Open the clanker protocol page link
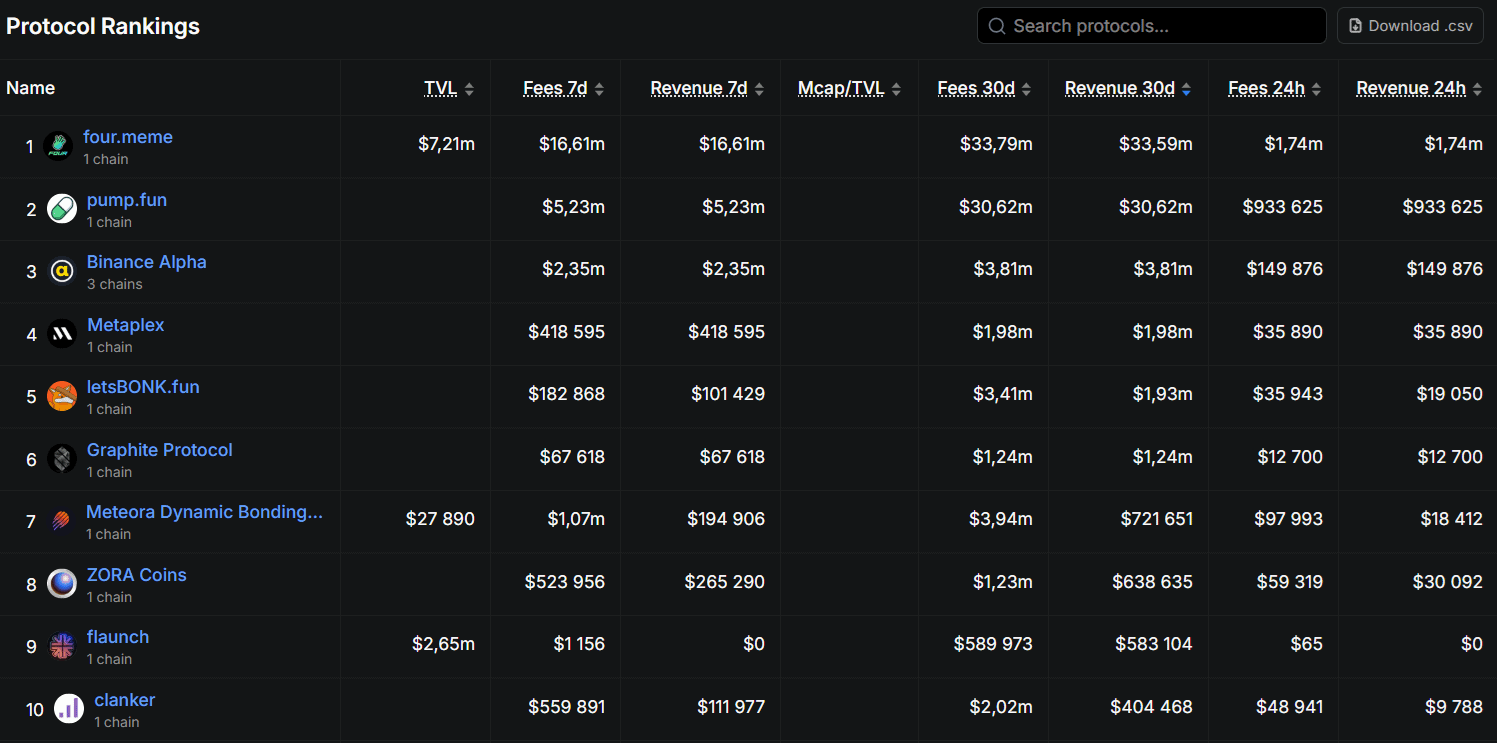The image size is (1497, 743). [x=125, y=700]
